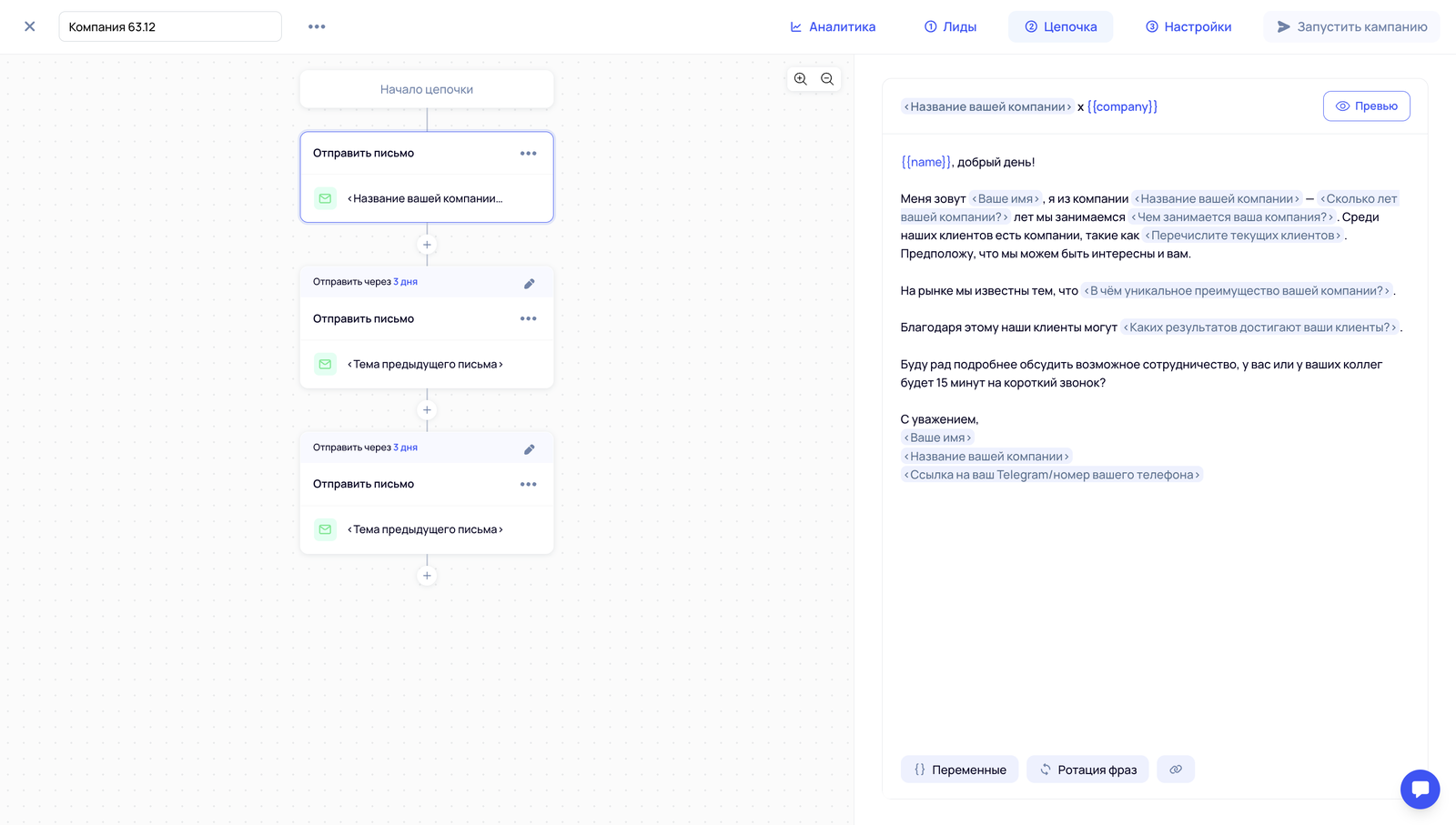Click the campaign name input field
1456x825 pixels.
170,26
